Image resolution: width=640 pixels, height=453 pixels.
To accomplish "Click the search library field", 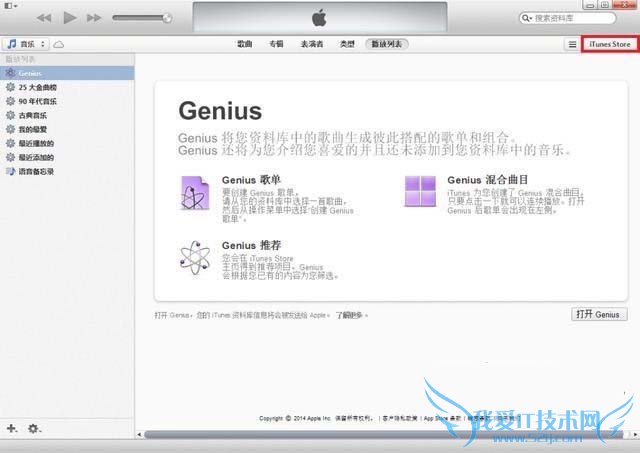I will point(568,18).
